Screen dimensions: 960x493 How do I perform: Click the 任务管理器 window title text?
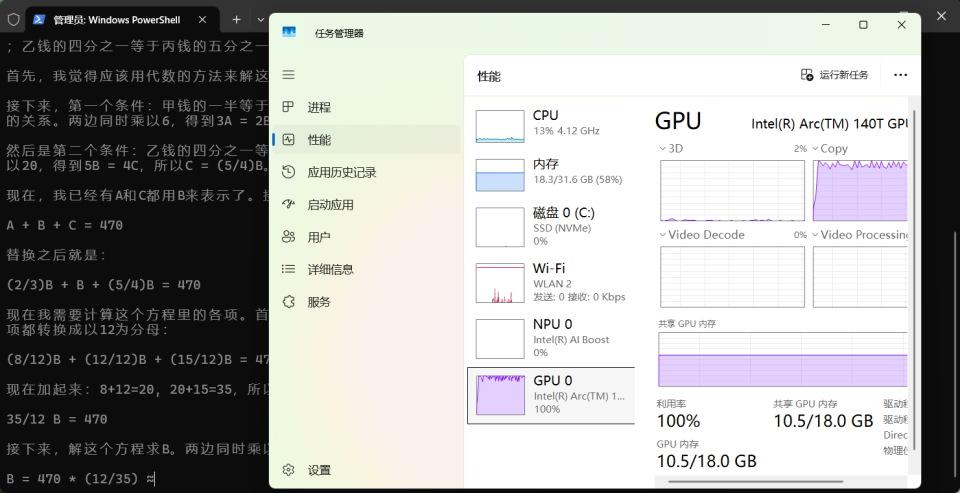339,33
